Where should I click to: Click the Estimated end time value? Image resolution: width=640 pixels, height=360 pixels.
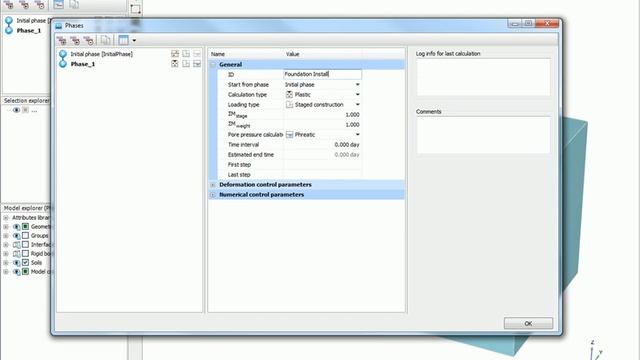coord(347,155)
